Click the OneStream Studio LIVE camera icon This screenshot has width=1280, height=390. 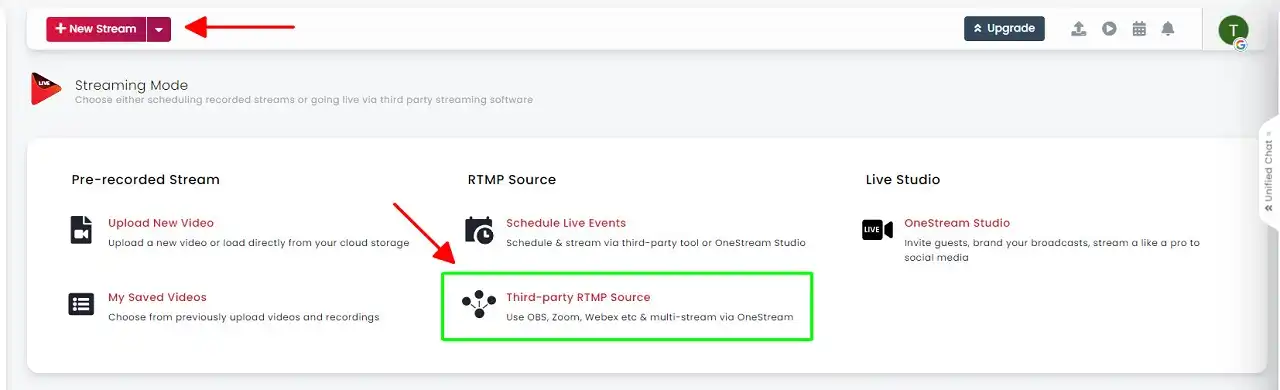(x=877, y=230)
